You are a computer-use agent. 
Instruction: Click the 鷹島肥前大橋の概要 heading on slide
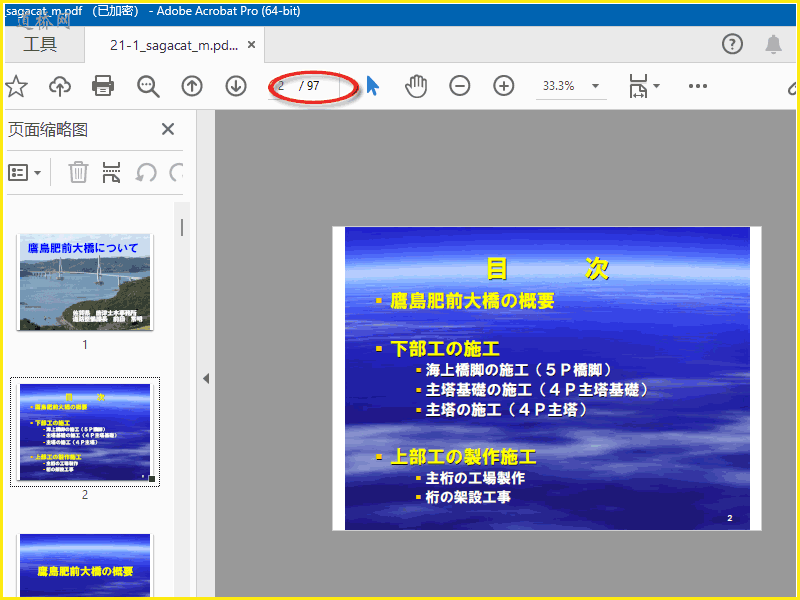pyautogui.click(x=472, y=301)
